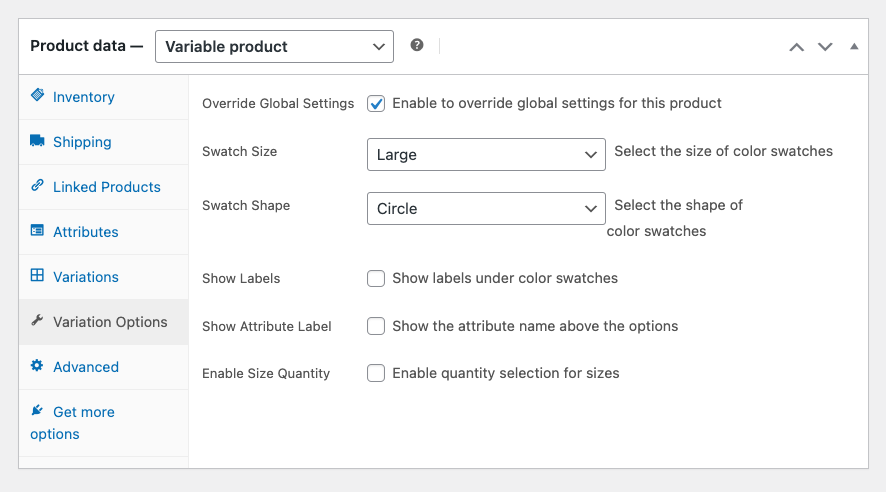Click 'Enable to override global settings' label

557,103
